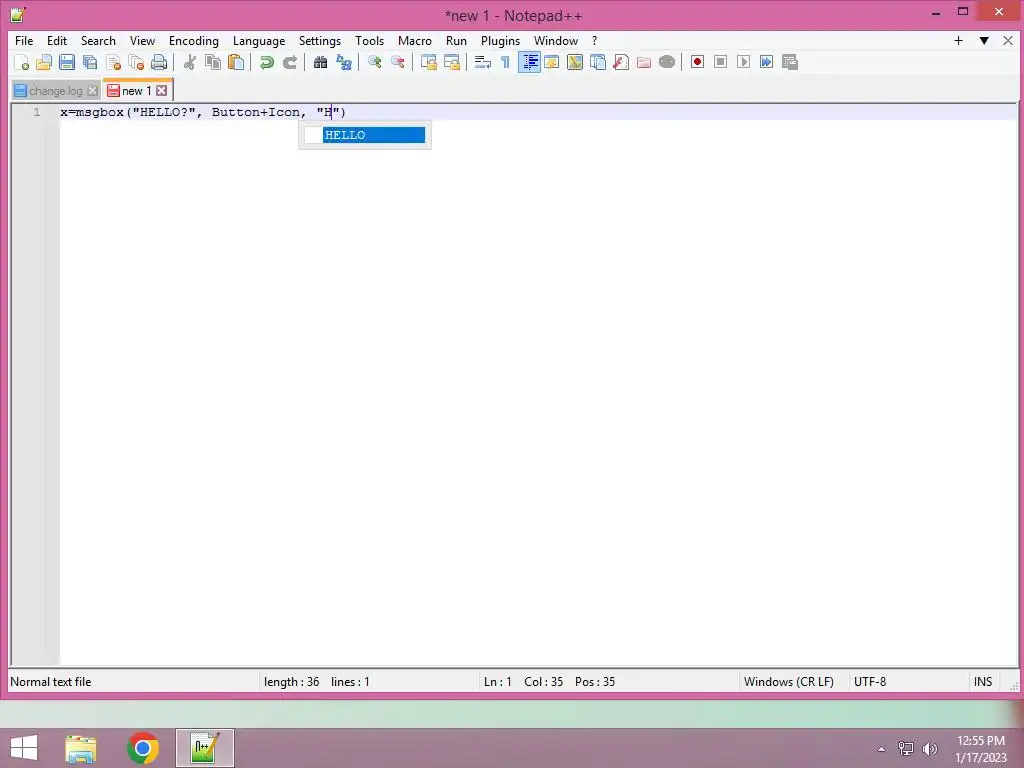Open the Edit menu

click(x=57, y=40)
